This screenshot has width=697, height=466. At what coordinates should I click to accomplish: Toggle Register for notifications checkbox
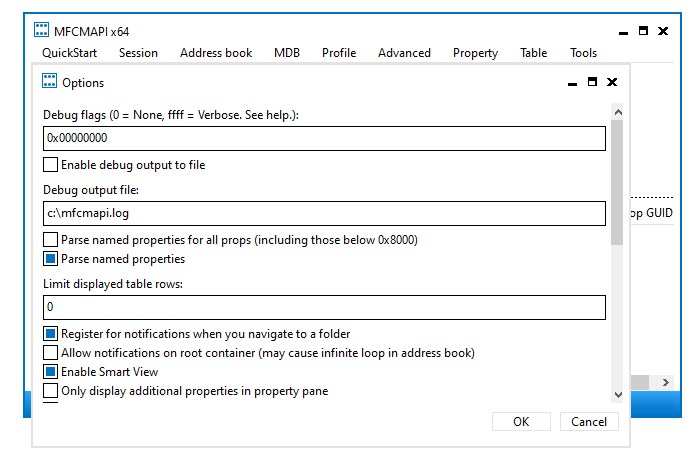(51, 334)
